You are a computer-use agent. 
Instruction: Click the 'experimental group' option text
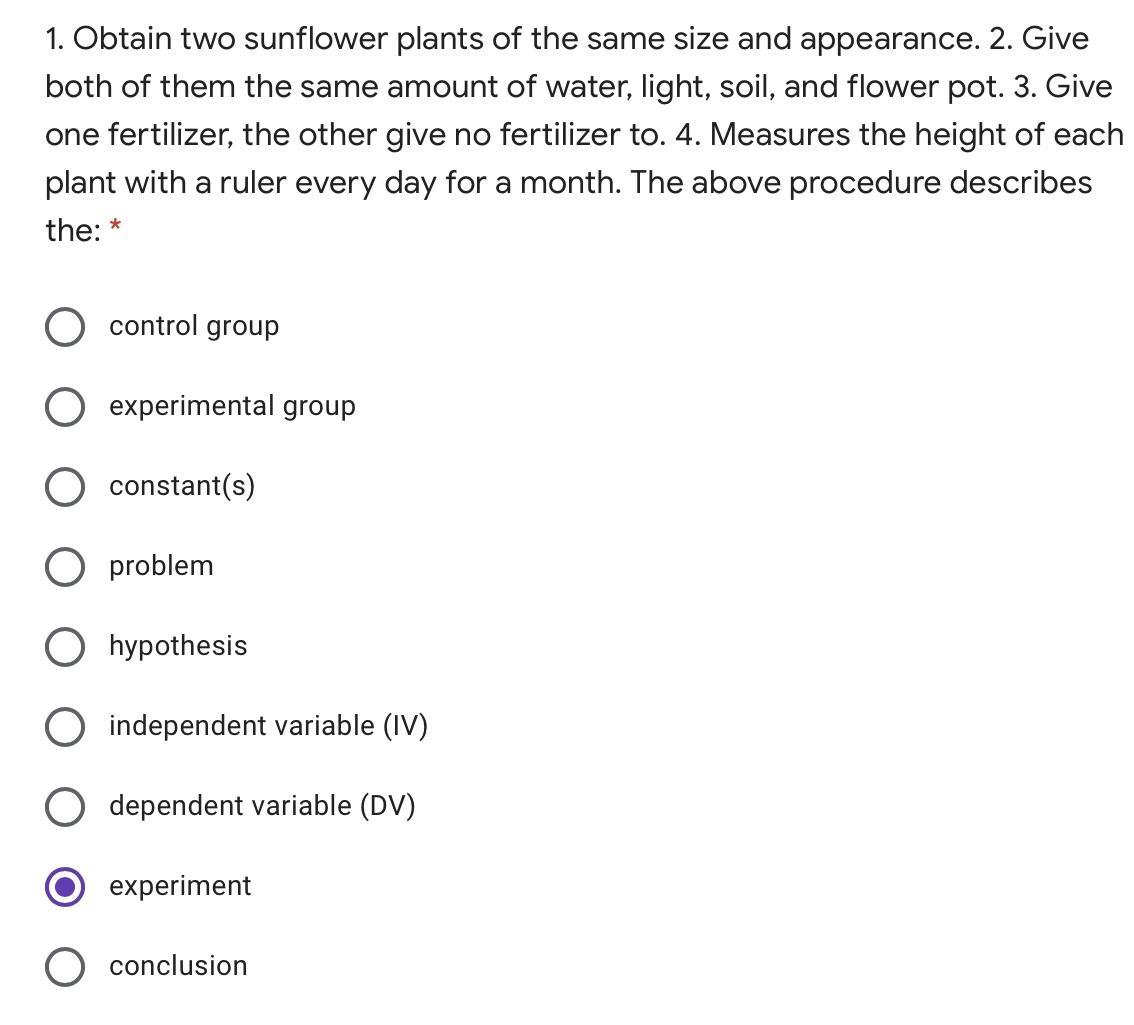click(232, 406)
